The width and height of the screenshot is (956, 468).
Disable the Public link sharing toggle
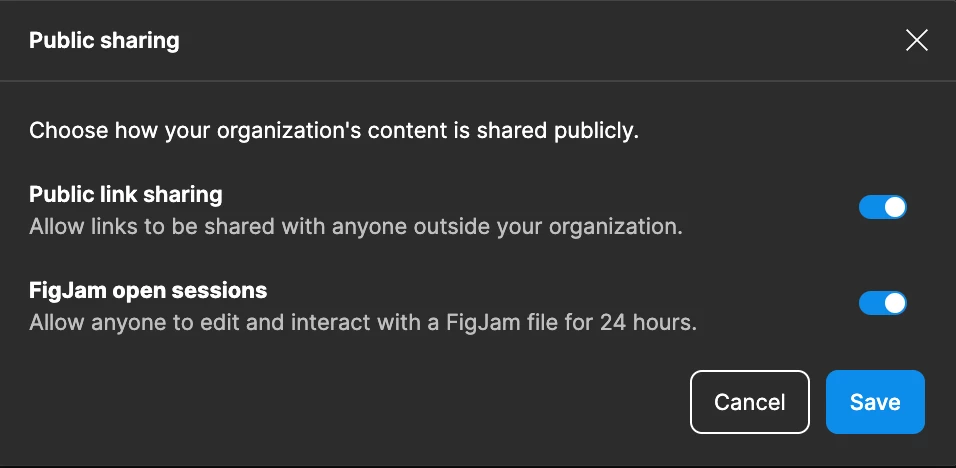[883, 207]
